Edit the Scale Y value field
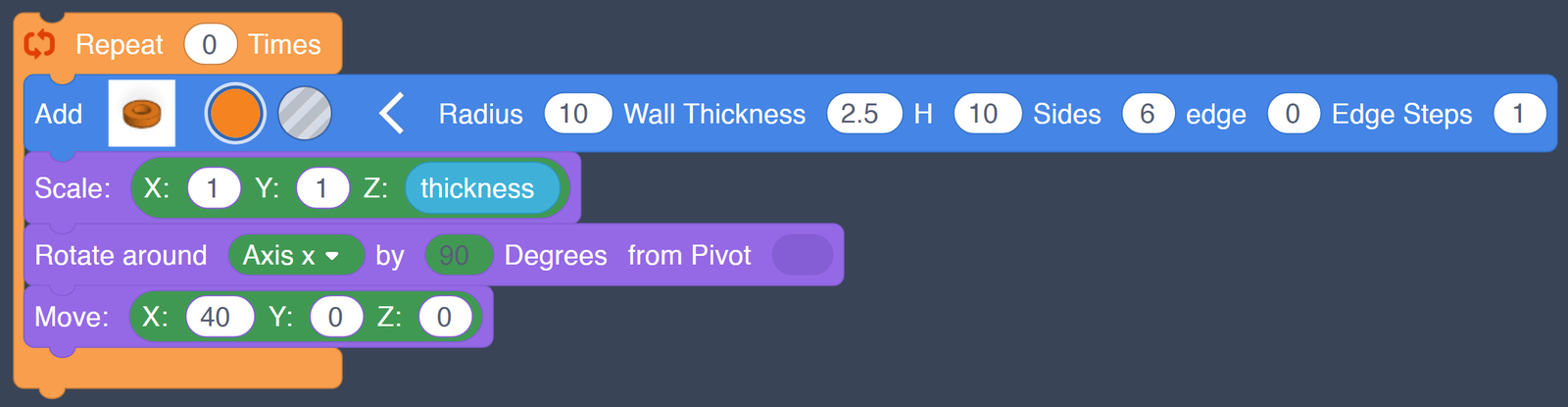The image size is (1568, 407). tap(322, 188)
